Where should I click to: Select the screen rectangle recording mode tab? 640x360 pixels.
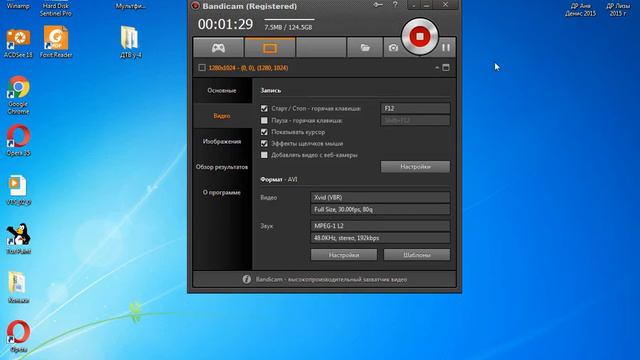click(x=270, y=48)
